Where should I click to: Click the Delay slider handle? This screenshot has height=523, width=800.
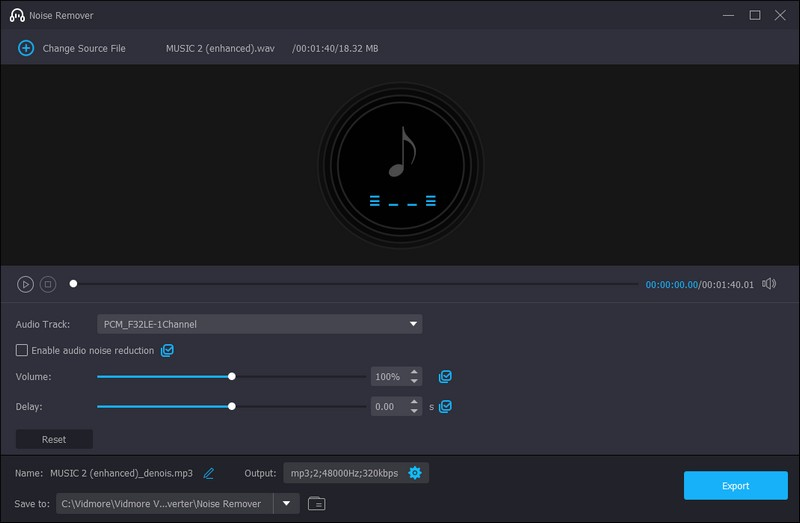pyautogui.click(x=232, y=407)
